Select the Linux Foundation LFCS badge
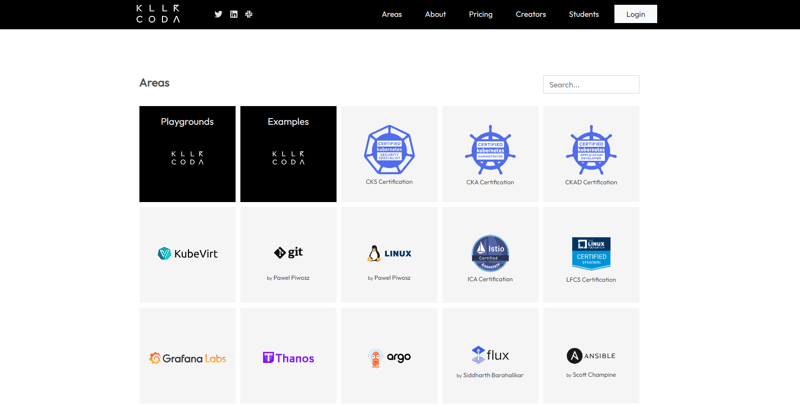This screenshot has width=800, height=407. [591, 253]
